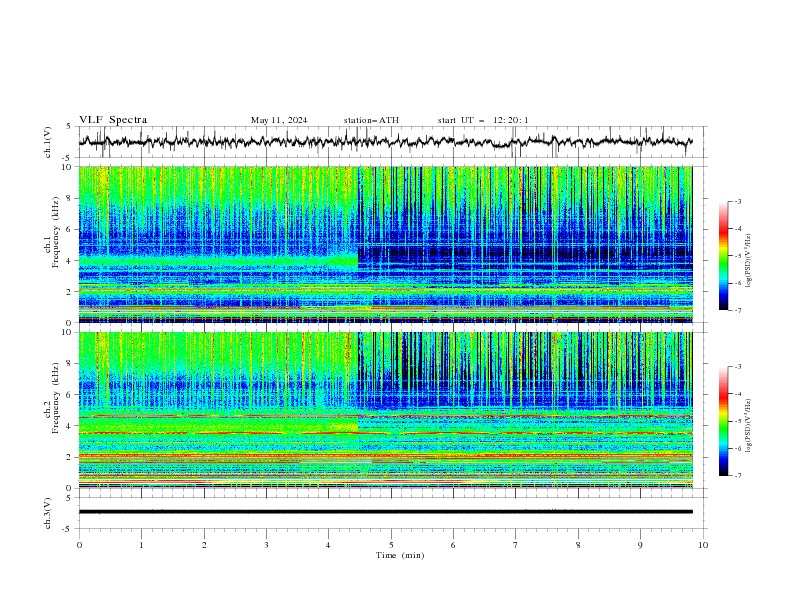Click the time axis tick label "0"
Image resolution: width=792 pixels, height=612 pixels.
(79, 545)
